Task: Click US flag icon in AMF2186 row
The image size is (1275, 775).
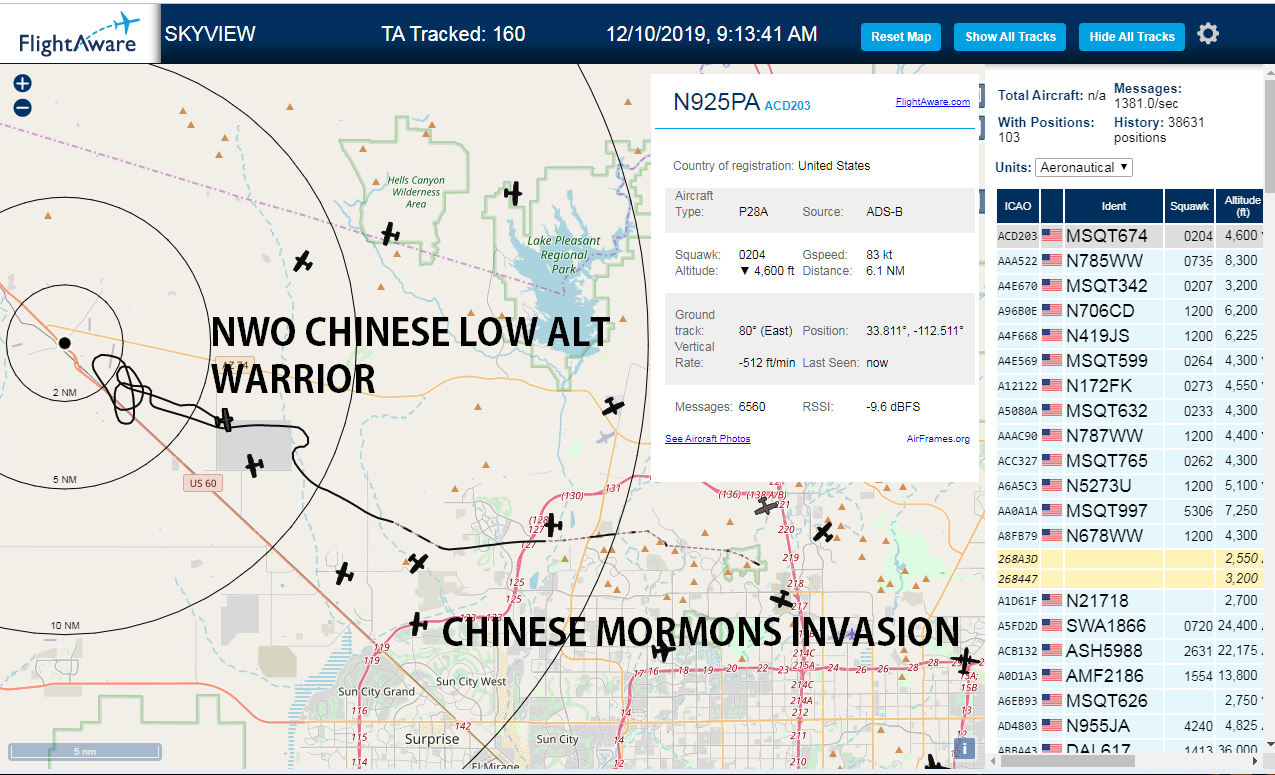Action: 1051,676
